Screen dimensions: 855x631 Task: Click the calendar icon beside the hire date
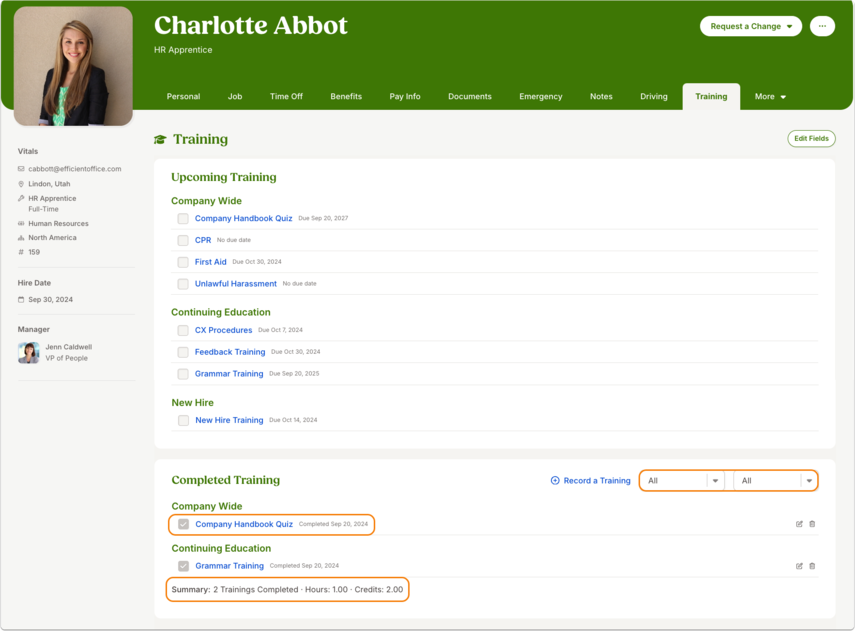click(21, 299)
